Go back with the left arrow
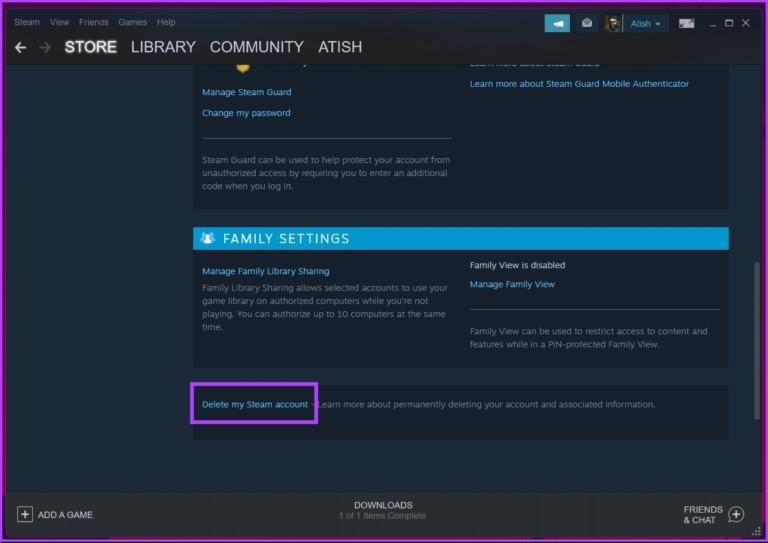Viewport: 768px width, 543px height. pos(21,47)
